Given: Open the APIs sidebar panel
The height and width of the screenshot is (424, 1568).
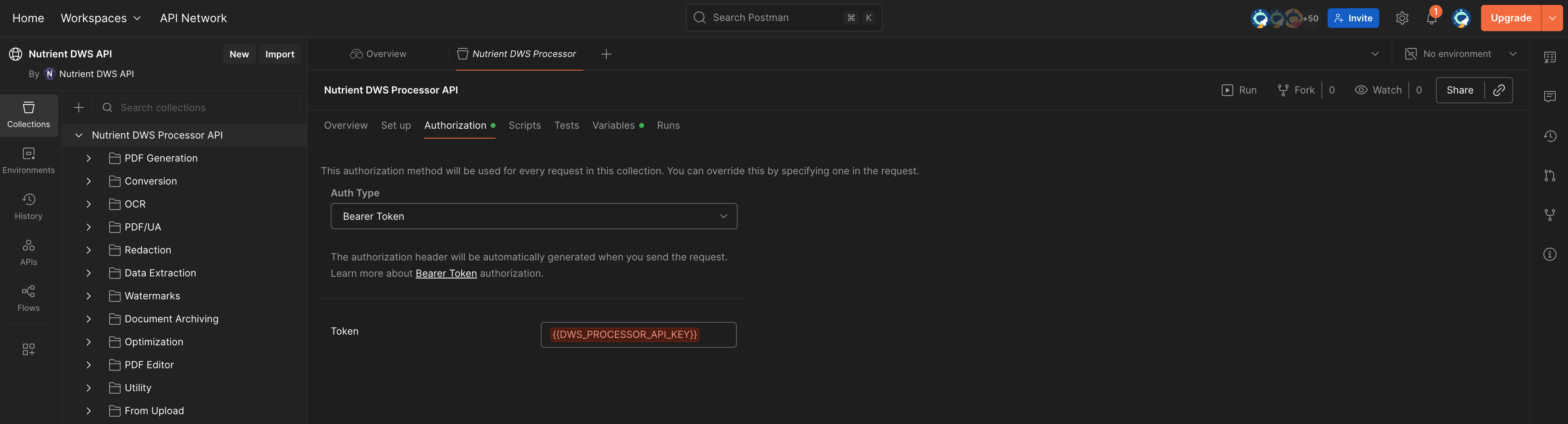Looking at the screenshot, I should click(29, 251).
